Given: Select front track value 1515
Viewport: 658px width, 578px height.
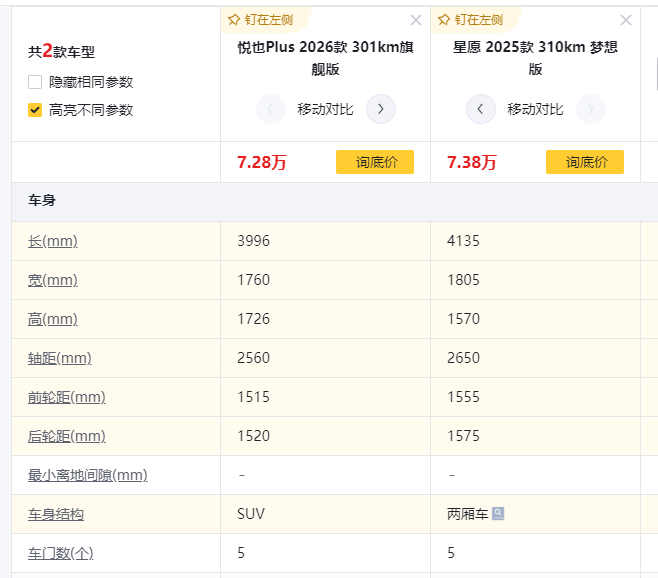Looking at the screenshot, I should coord(253,397).
